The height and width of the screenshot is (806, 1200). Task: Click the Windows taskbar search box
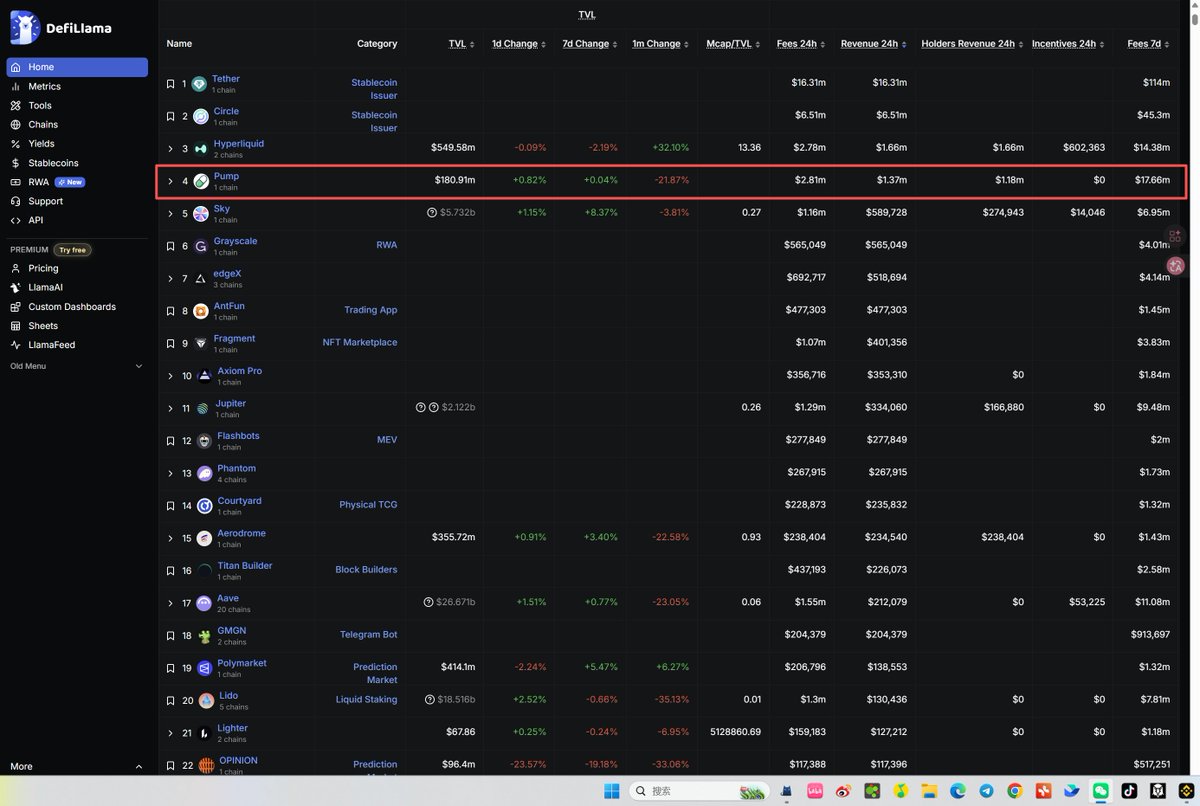tap(700, 791)
